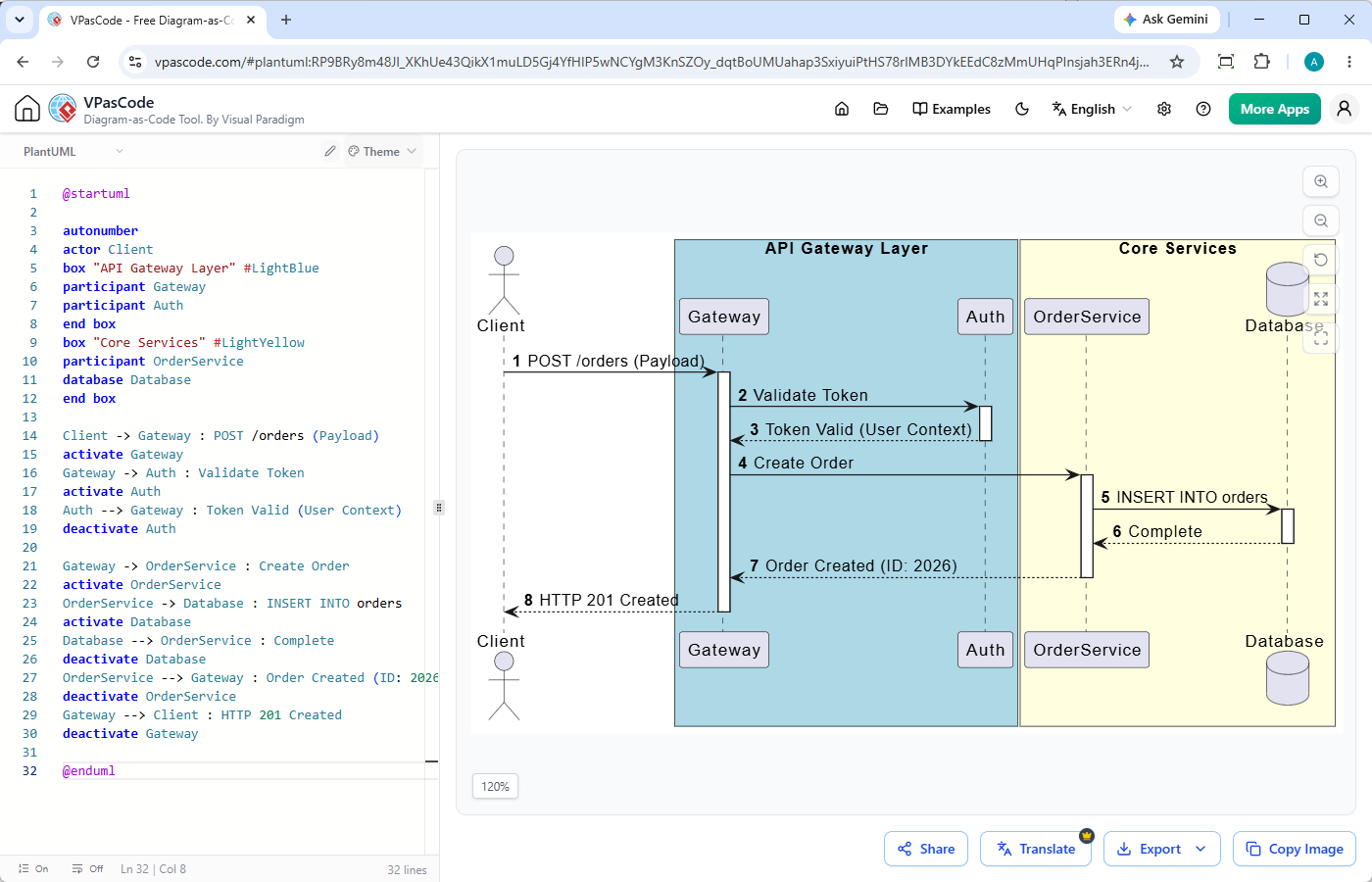This screenshot has height=882, width=1372.
Task: Open the Theme dropdown
Action: 382,151
